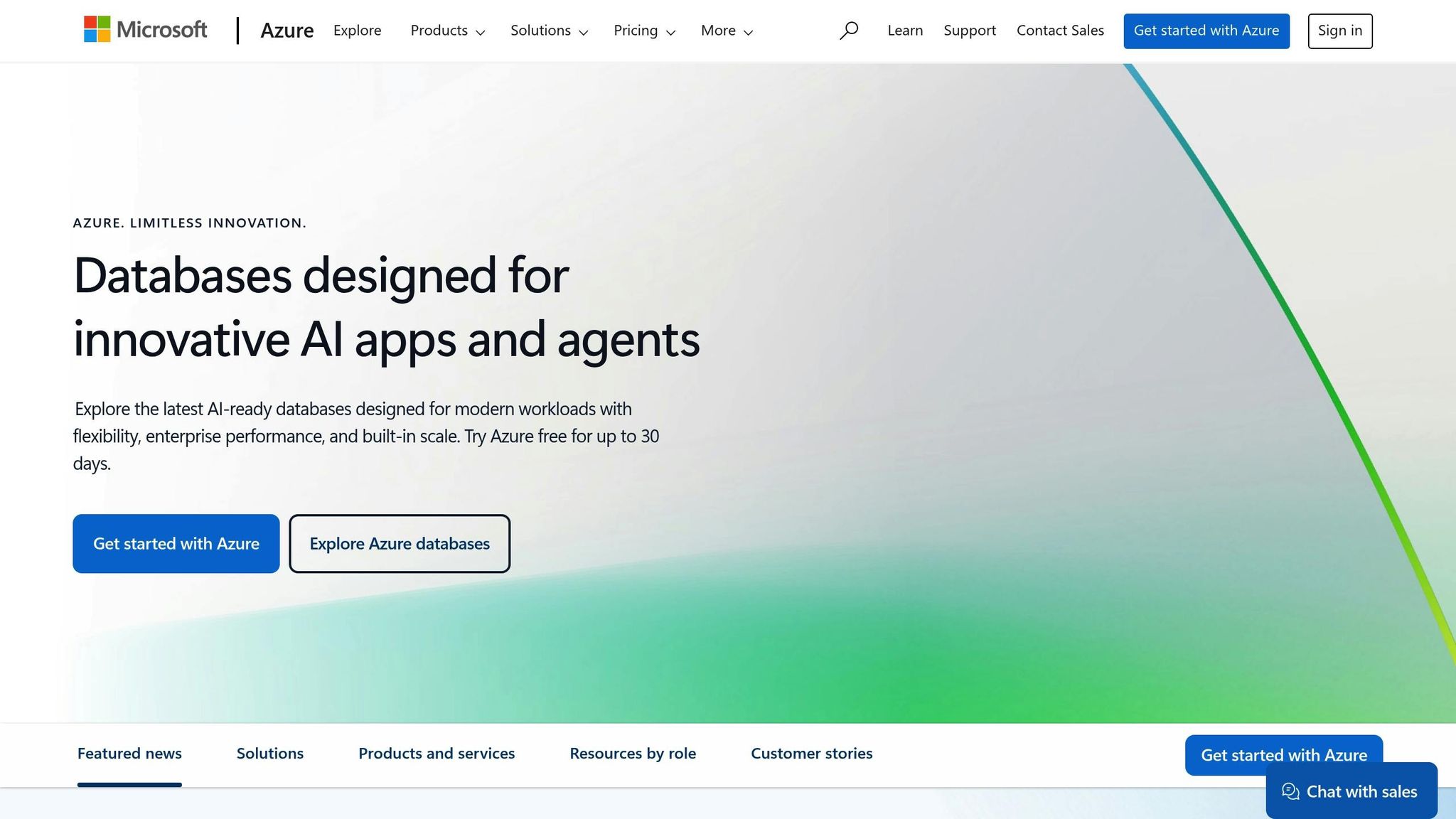This screenshot has height=819, width=1456.
Task: Open the Explore menu item
Action: tap(357, 31)
